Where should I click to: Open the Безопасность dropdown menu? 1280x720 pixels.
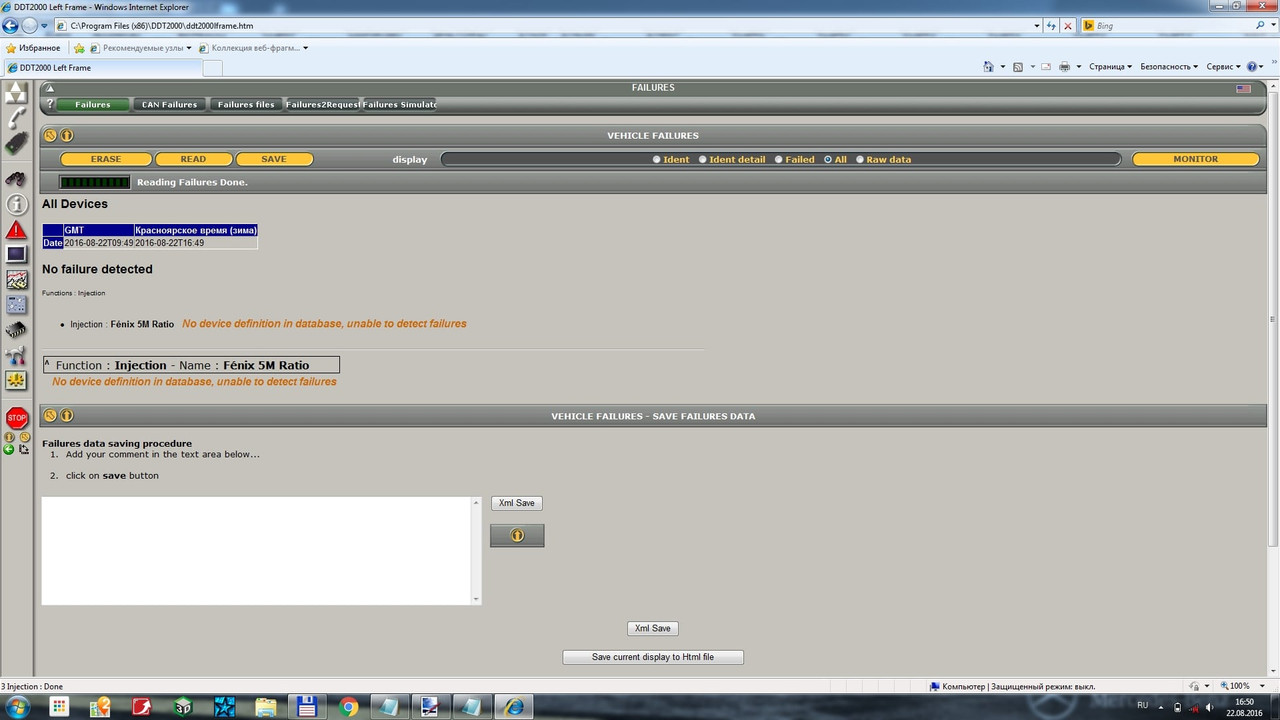click(1169, 67)
